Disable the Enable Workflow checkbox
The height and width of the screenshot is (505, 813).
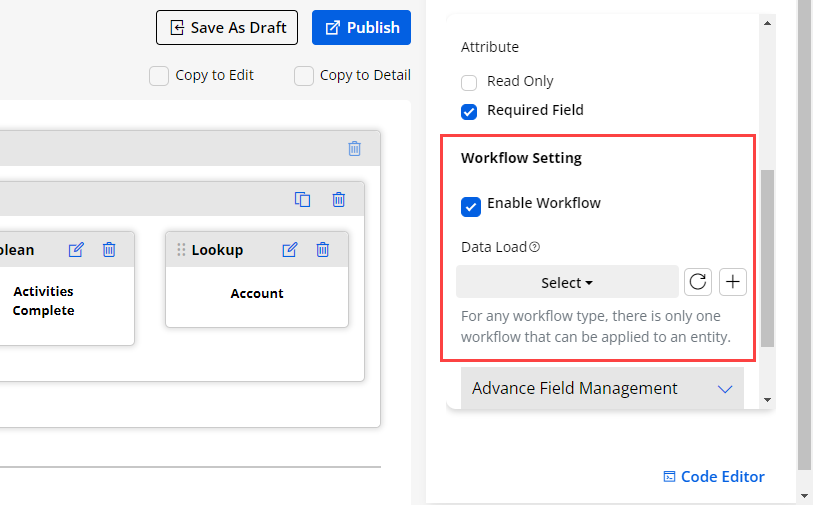pos(470,206)
